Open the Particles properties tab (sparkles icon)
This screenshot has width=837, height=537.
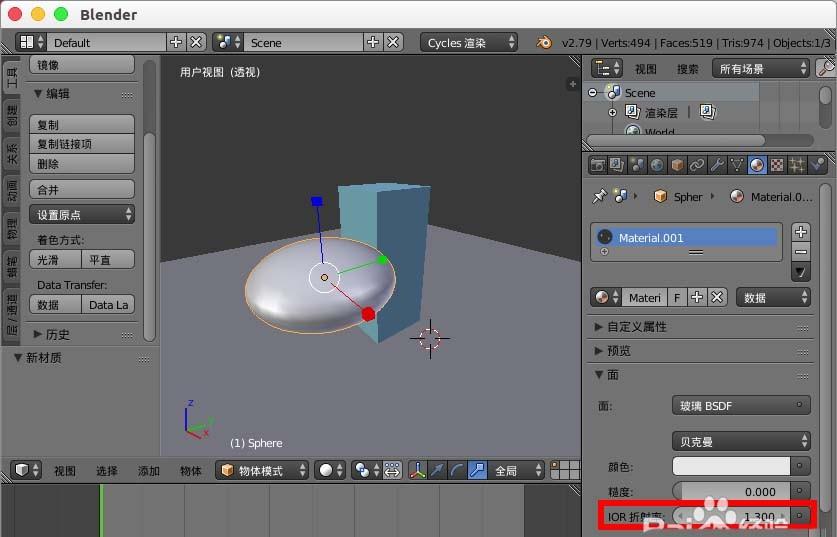click(796, 165)
